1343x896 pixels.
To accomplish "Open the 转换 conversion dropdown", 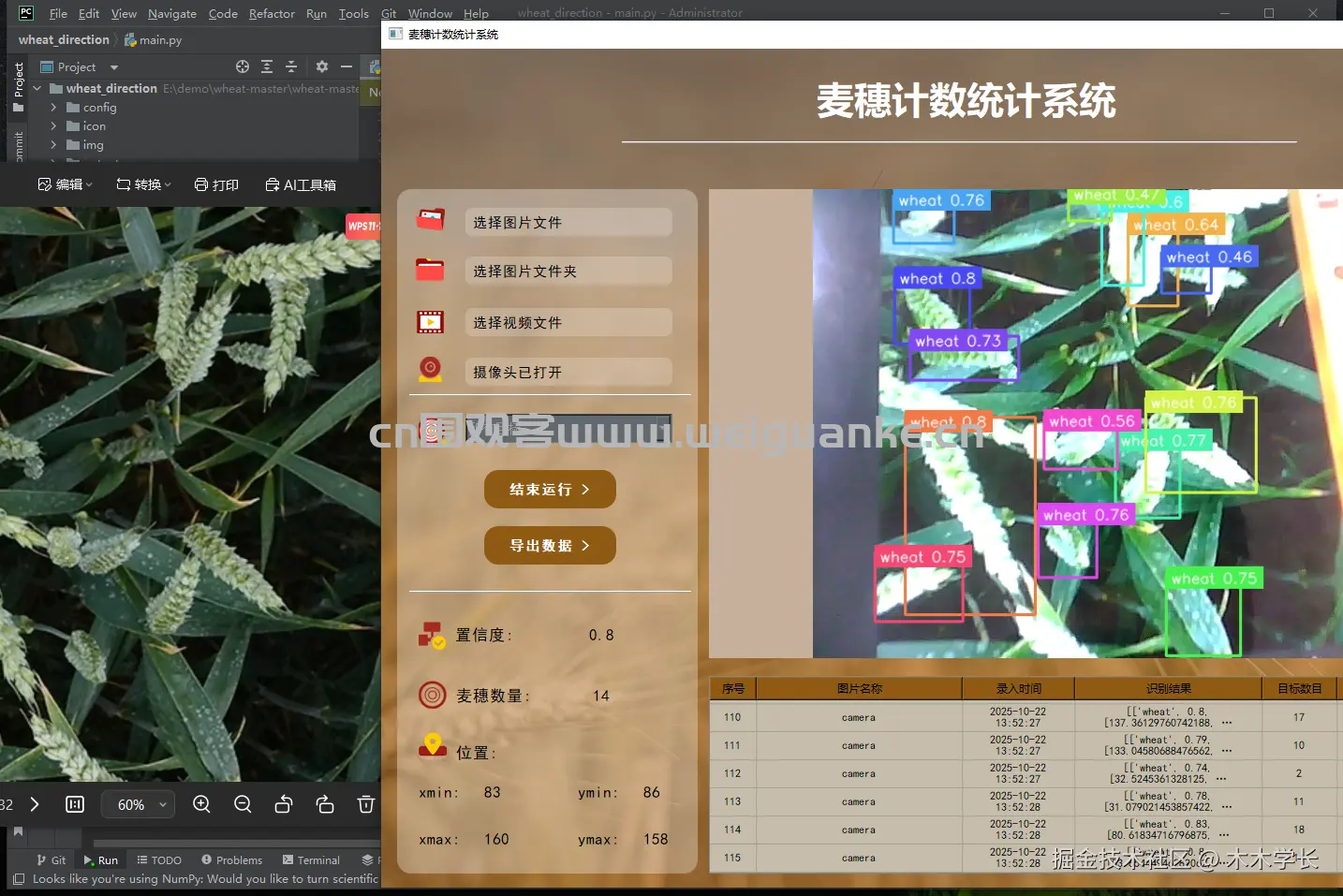I will [142, 184].
